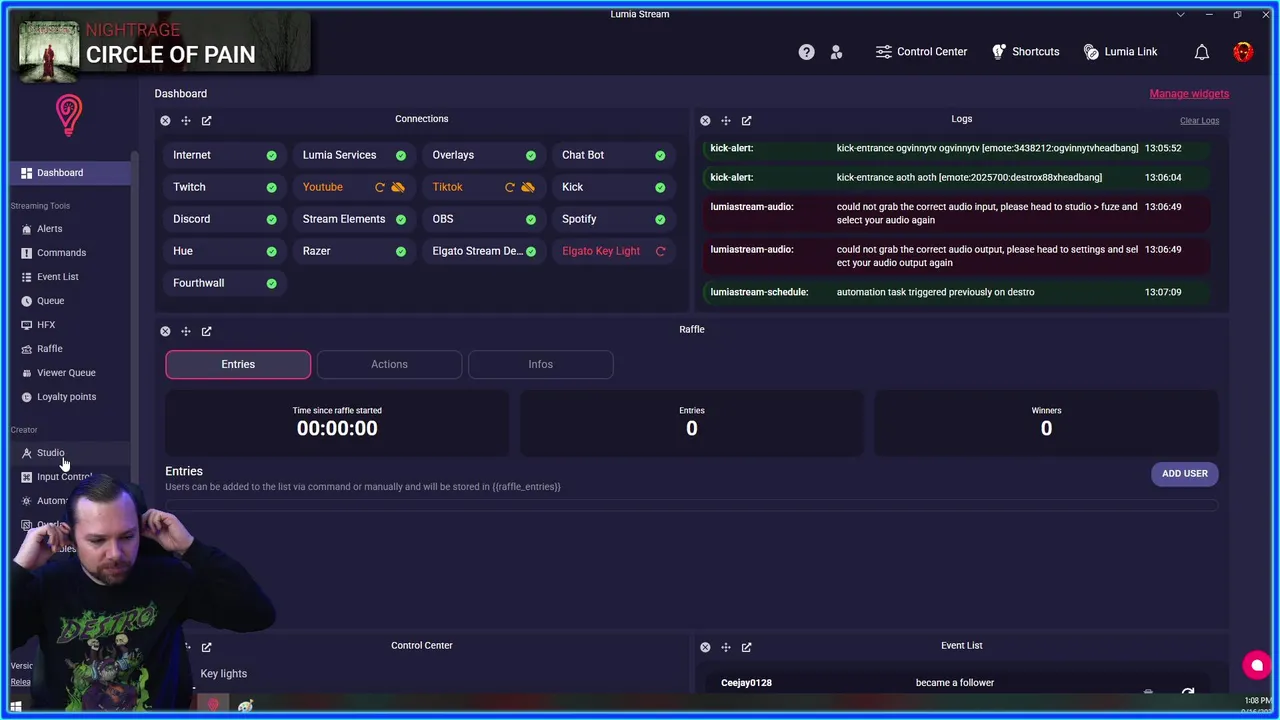Click the Kick connection chip
This screenshot has width=1280, height=720.
coord(614,187)
